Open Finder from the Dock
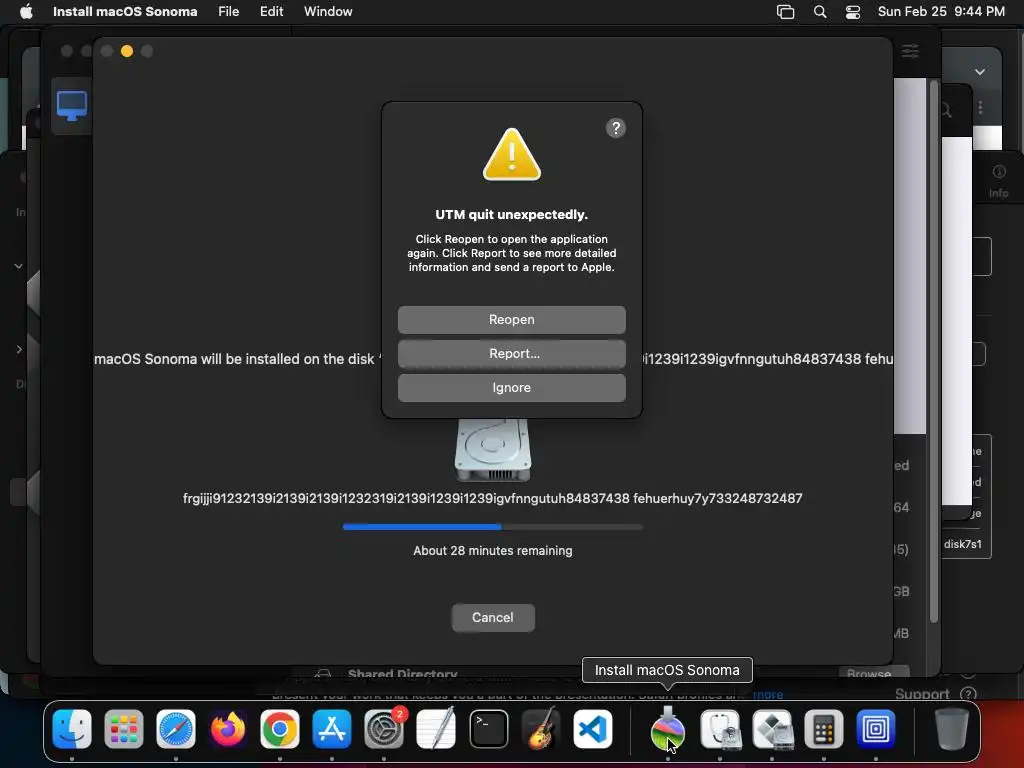1024x768 pixels. tap(72, 729)
